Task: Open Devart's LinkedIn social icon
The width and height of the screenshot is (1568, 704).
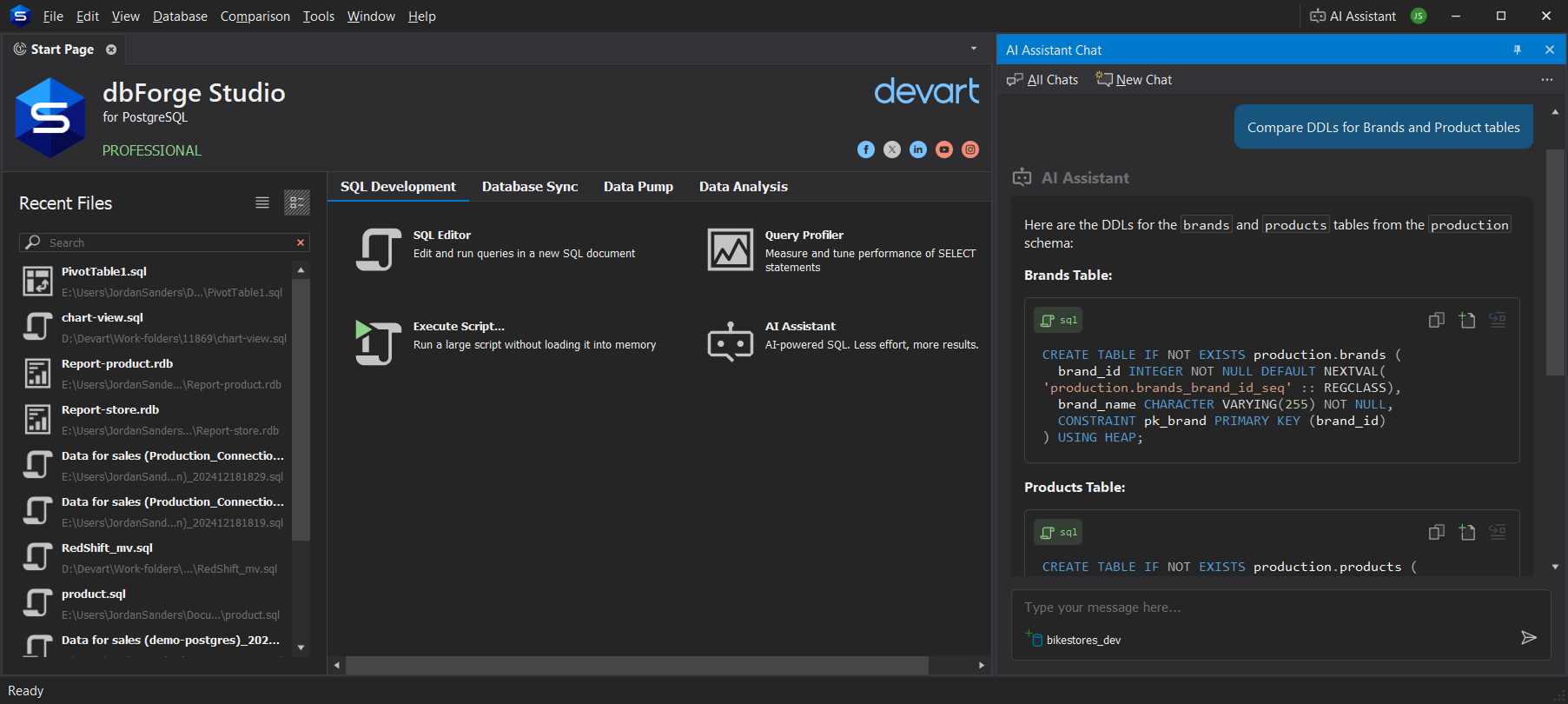Action: coord(918,149)
